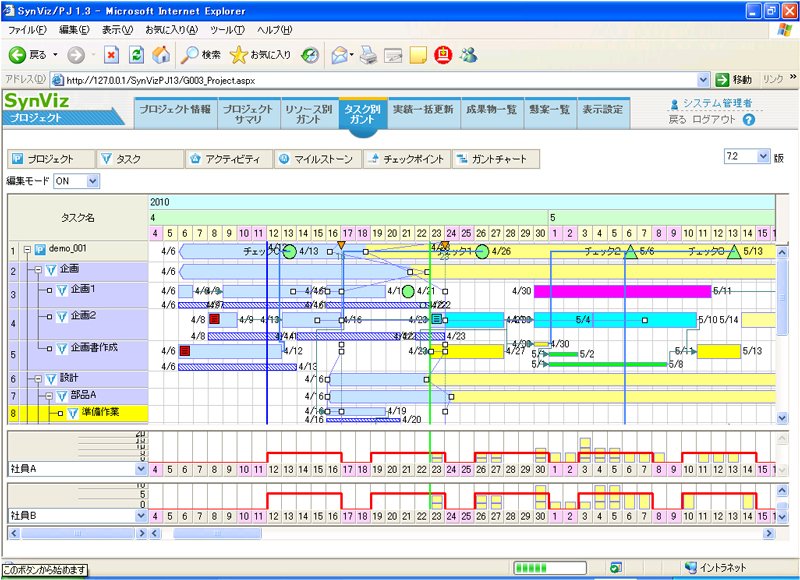Screen dimensions: 800x580
Task: Click the Gantt horizontal scrollbar thumb
Action: tap(217, 534)
